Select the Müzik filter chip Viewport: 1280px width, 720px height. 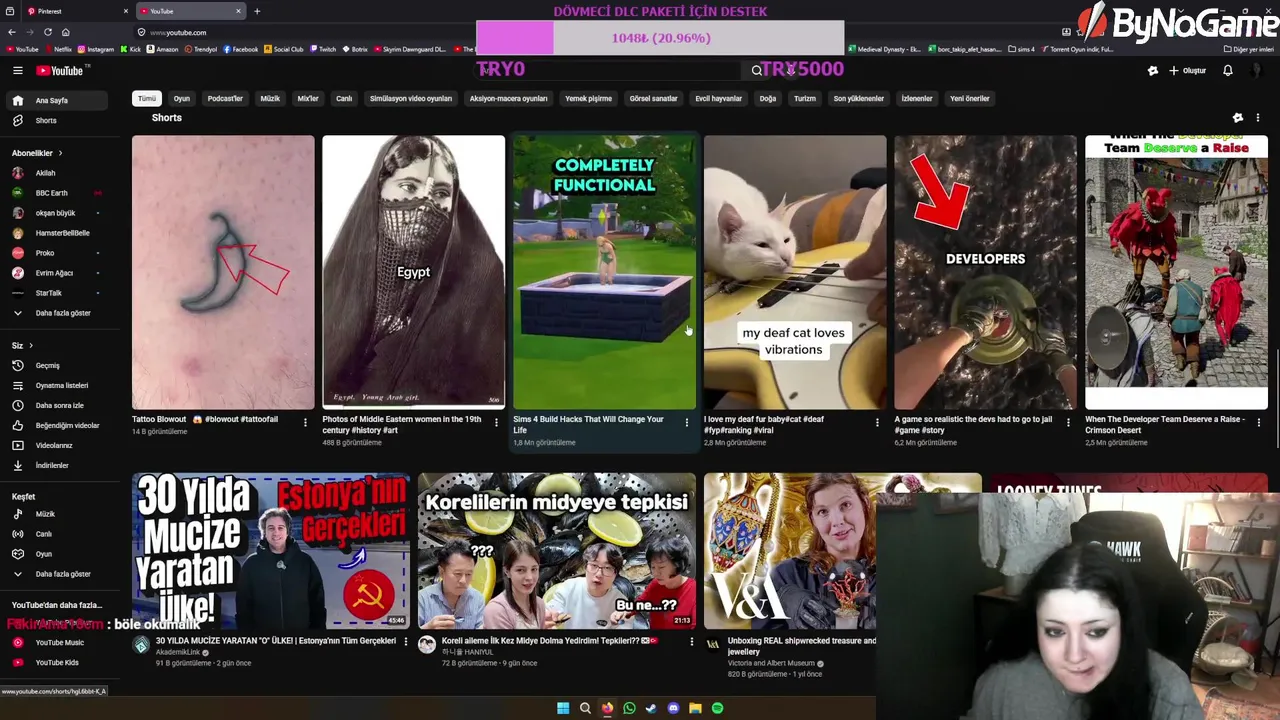pos(270,98)
